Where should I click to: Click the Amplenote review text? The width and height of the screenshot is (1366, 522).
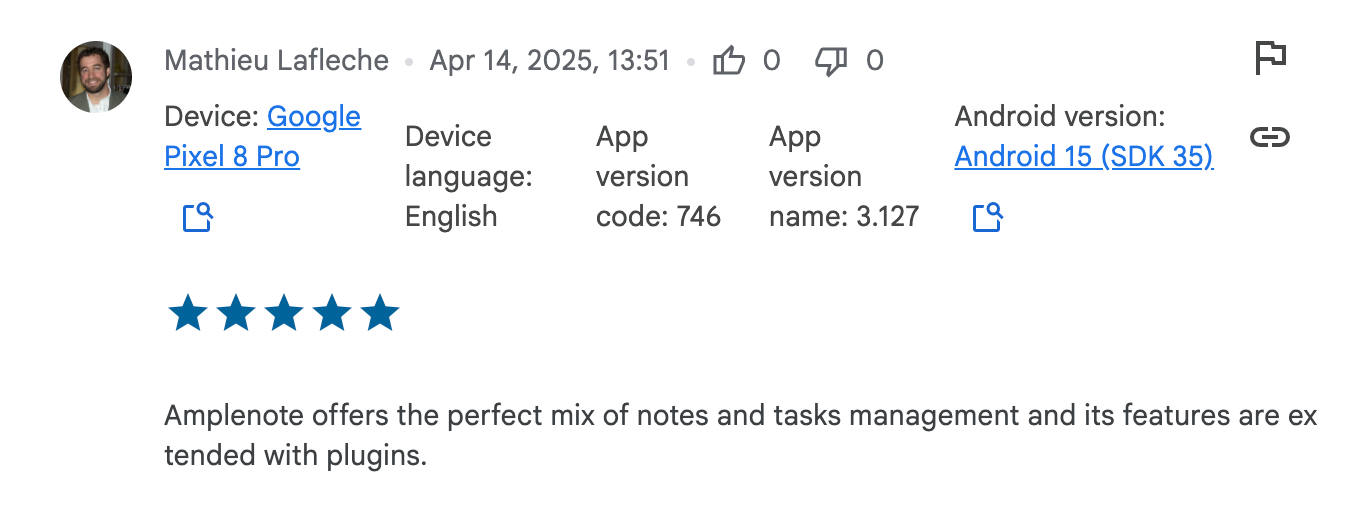741,436
